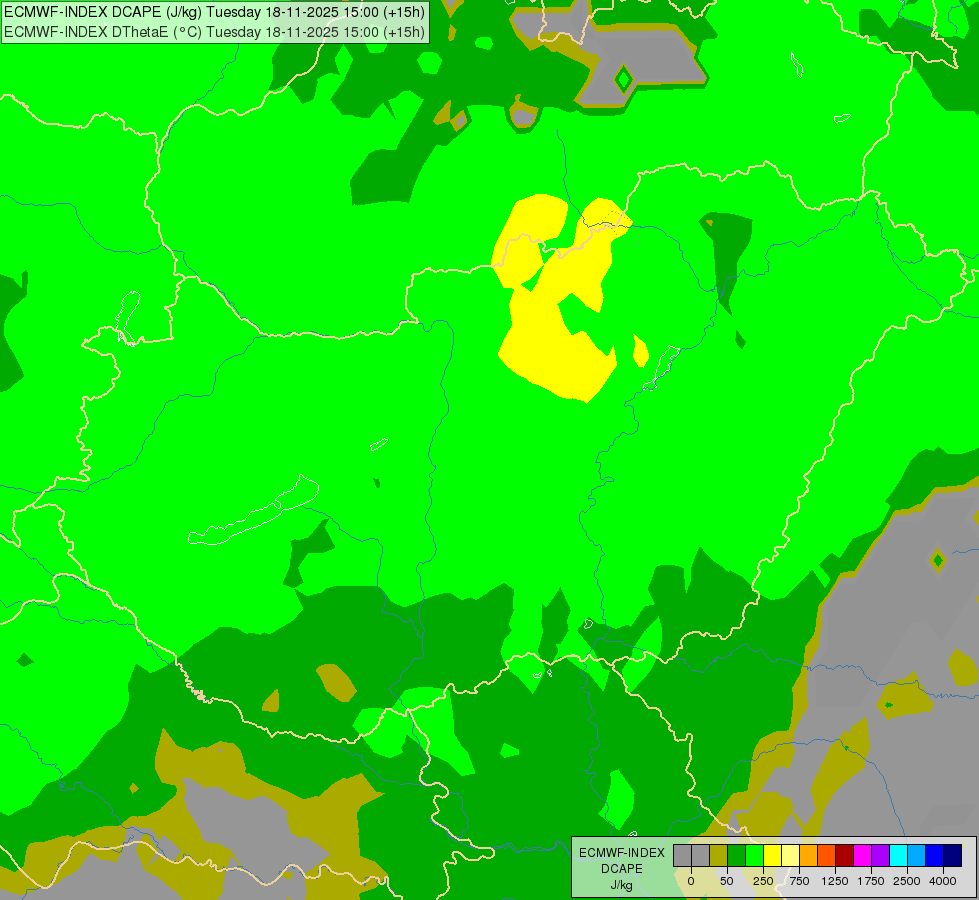Pick the red-orange legend swatch
Image resolution: width=979 pixels, height=900 pixels.
click(827, 856)
